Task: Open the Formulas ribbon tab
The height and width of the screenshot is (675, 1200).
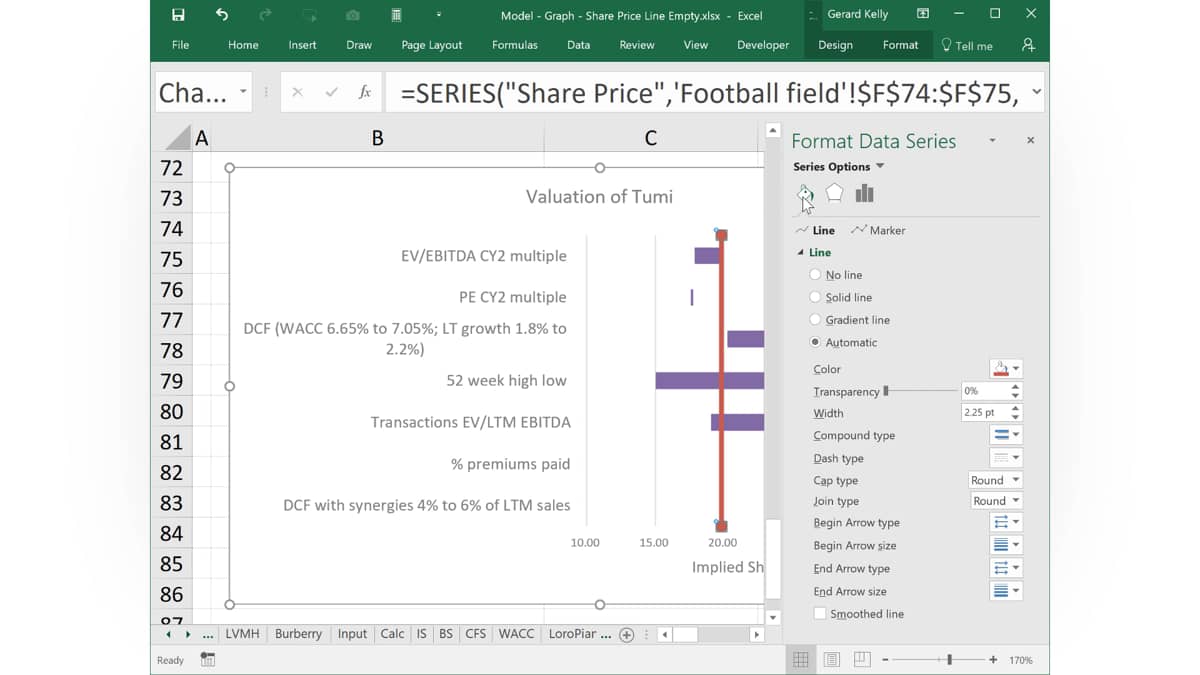Action: pyautogui.click(x=515, y=45)
